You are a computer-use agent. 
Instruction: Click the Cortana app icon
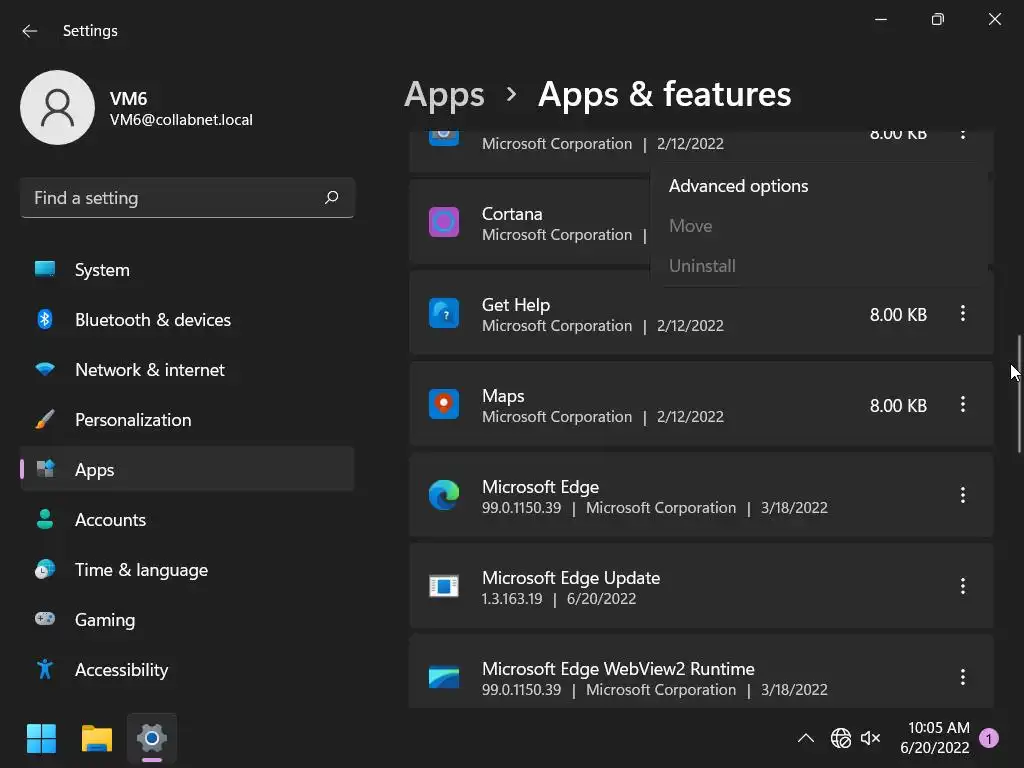444,222
